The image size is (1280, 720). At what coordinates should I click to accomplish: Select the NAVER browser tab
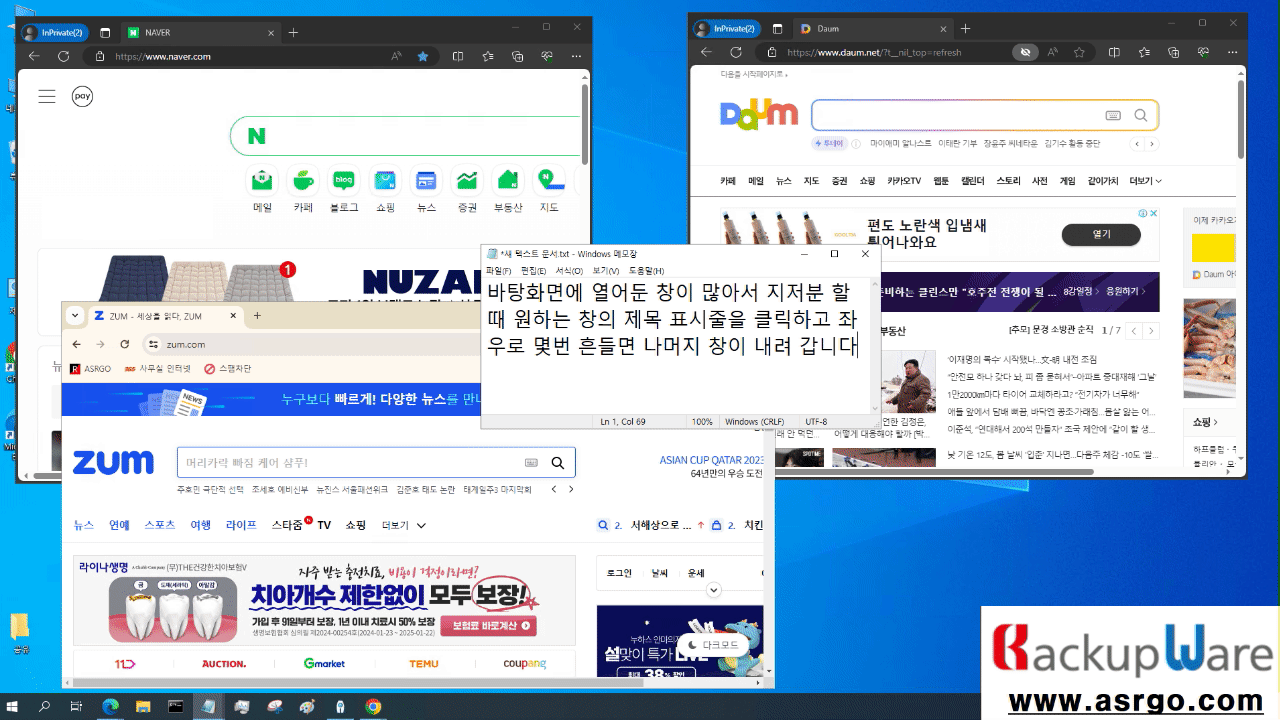199,32
